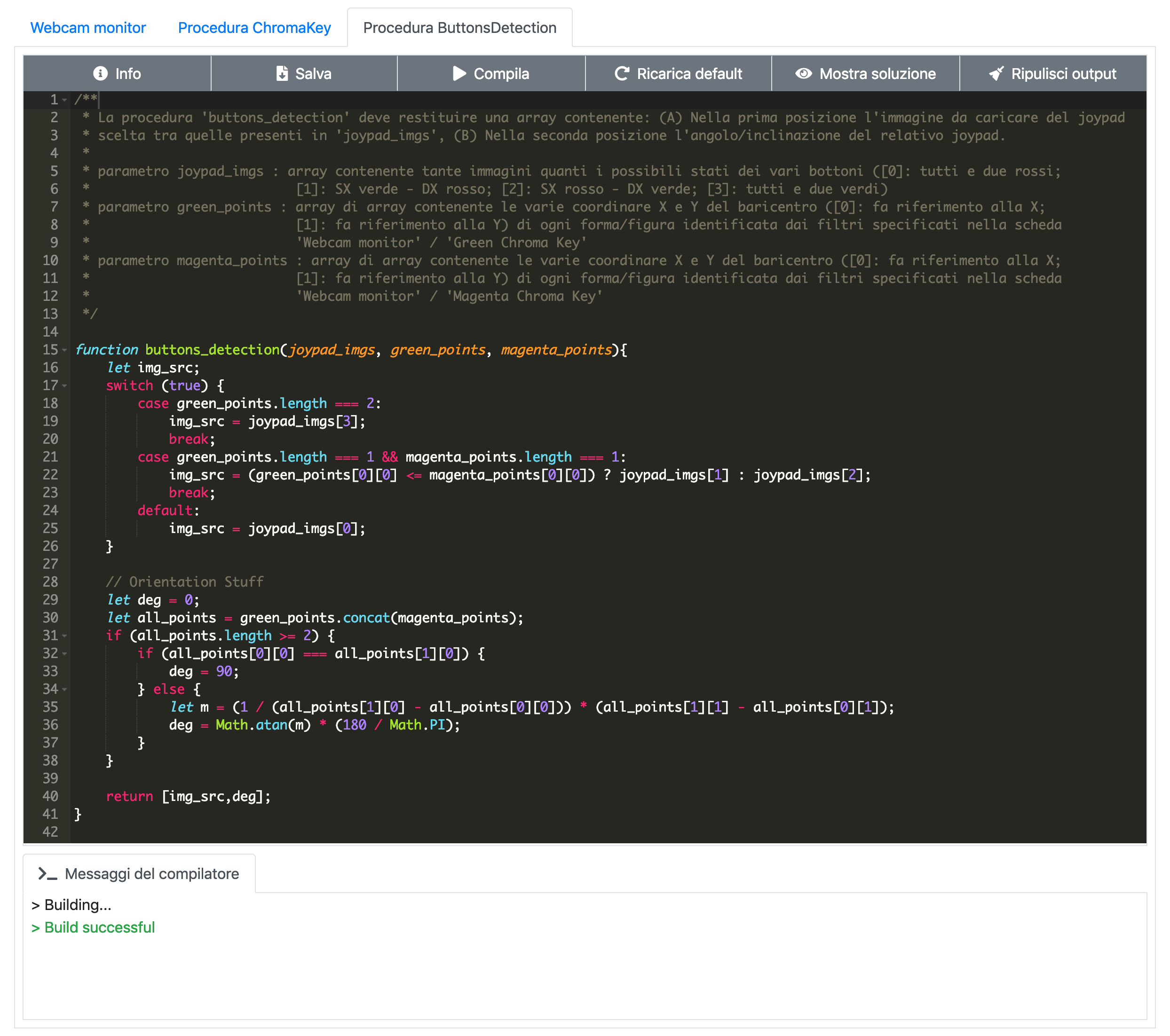Fold the nested if at line 32
This screenshot has width=1170, height=1036.
coord(65,653)
